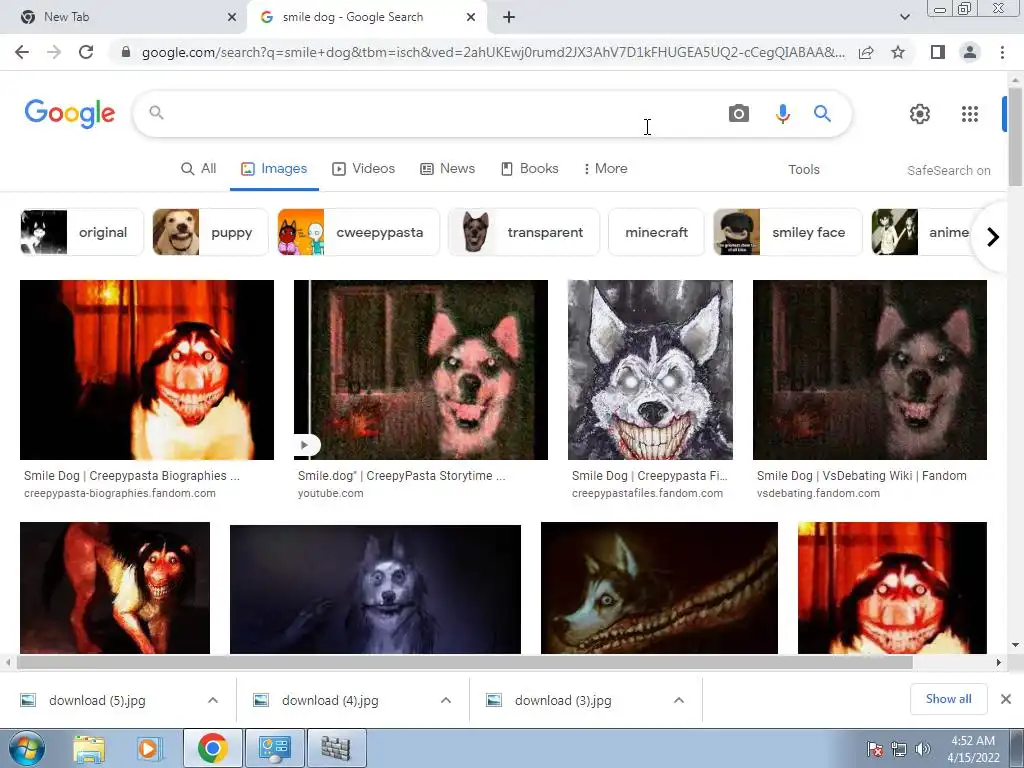Expand the More search categories menu
The image size is (1024, 768).
click(605, 168)
